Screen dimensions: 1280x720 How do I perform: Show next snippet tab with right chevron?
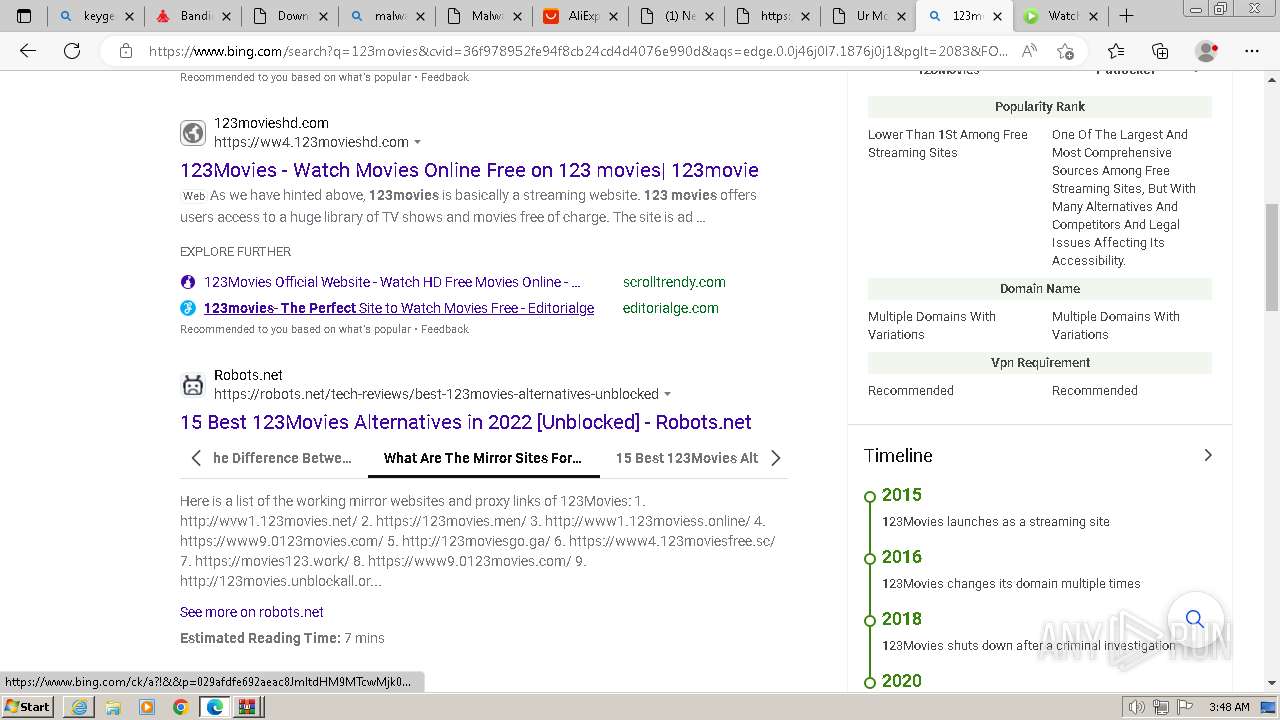pyautogui.click(x=775, y=458)
